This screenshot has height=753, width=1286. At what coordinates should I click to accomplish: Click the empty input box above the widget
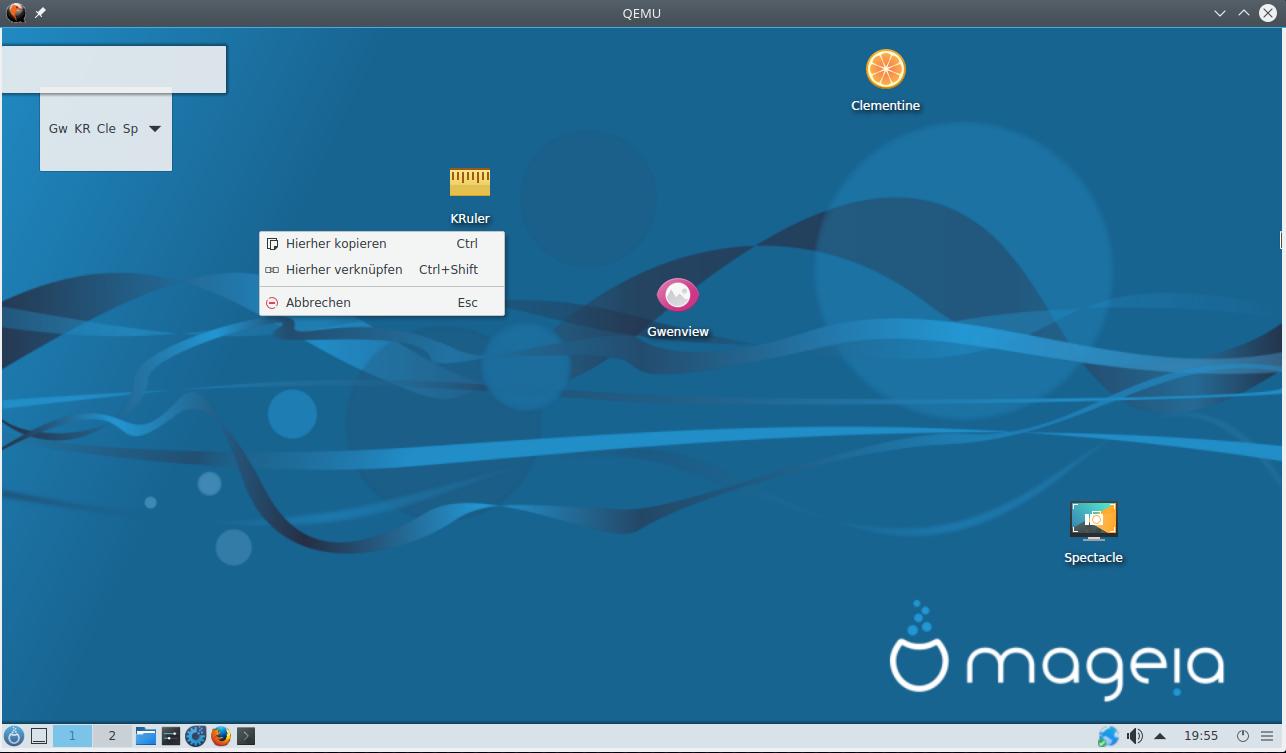pyautogui.click(x=114, y=69)
